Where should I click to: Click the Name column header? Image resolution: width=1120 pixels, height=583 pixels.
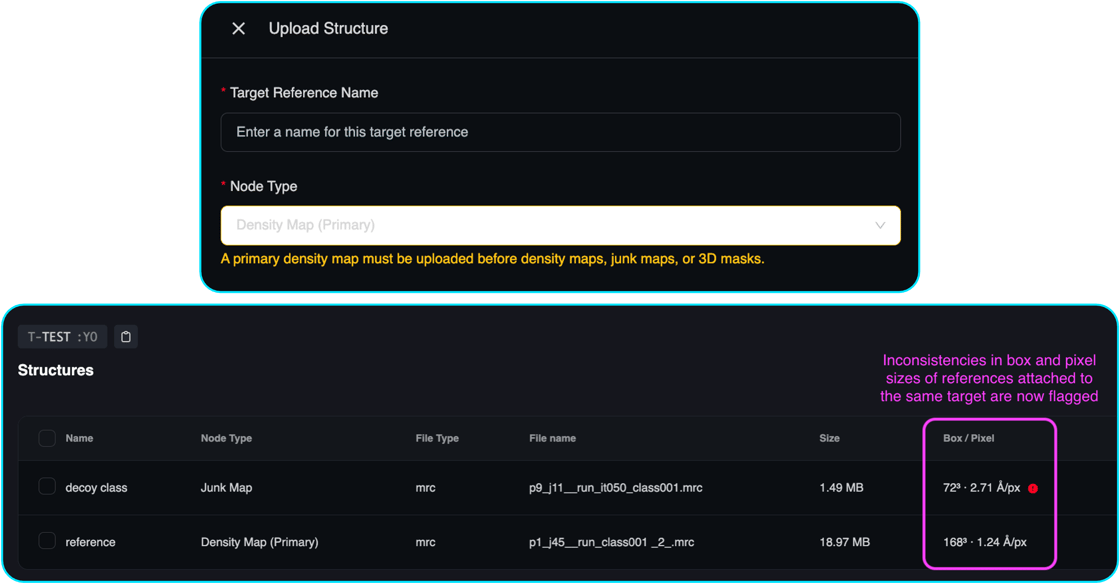click(x=79, y=438)
